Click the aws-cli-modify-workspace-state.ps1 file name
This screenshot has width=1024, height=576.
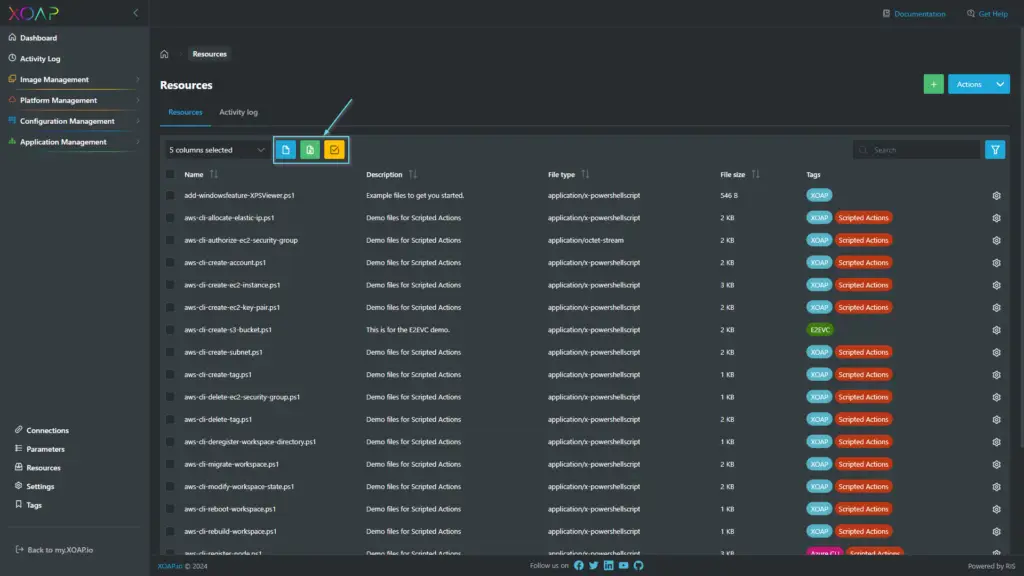[x=239, y=487]
